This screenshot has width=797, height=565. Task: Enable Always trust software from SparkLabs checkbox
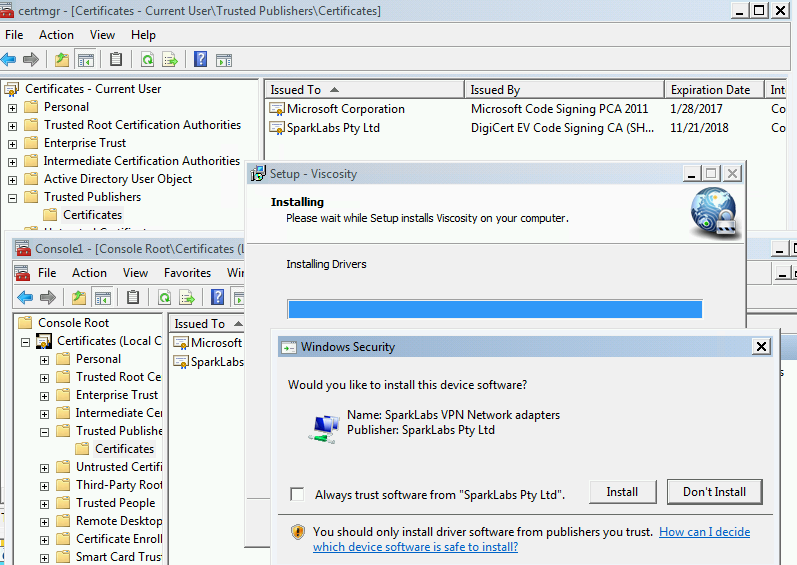tap(297, 494)
